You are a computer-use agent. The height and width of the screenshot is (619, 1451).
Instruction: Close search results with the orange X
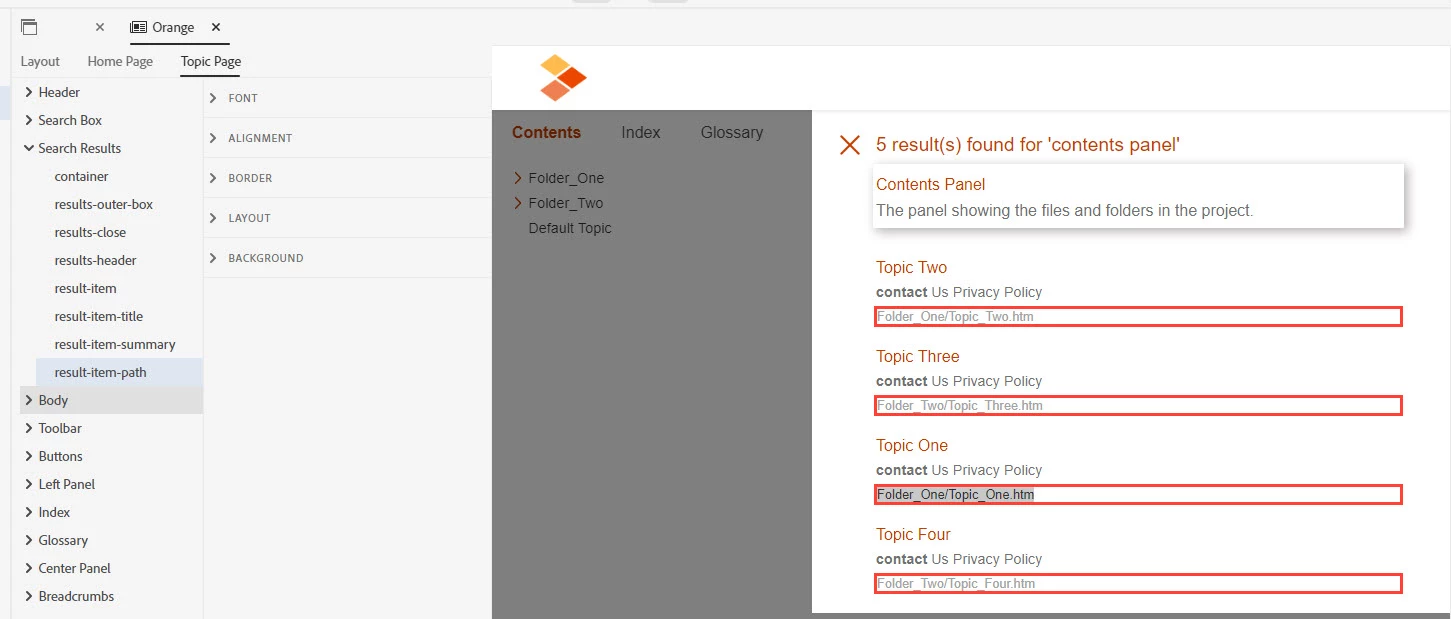(850, 145)
